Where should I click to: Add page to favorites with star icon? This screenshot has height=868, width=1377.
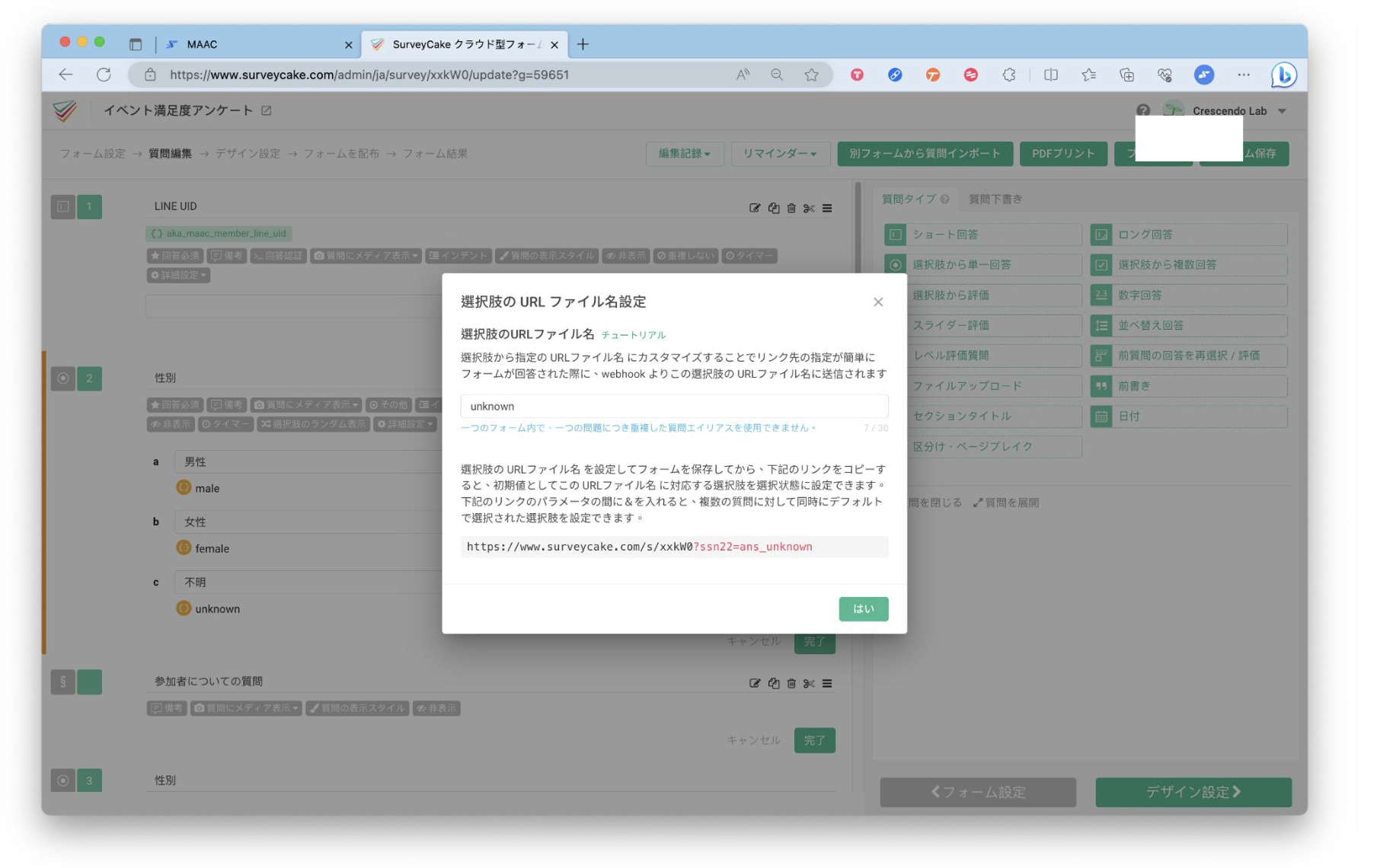812,75
